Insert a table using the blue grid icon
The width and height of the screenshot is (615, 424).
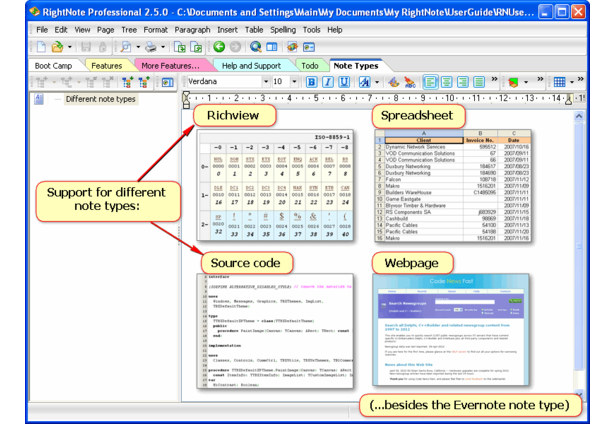click(559, 82)
